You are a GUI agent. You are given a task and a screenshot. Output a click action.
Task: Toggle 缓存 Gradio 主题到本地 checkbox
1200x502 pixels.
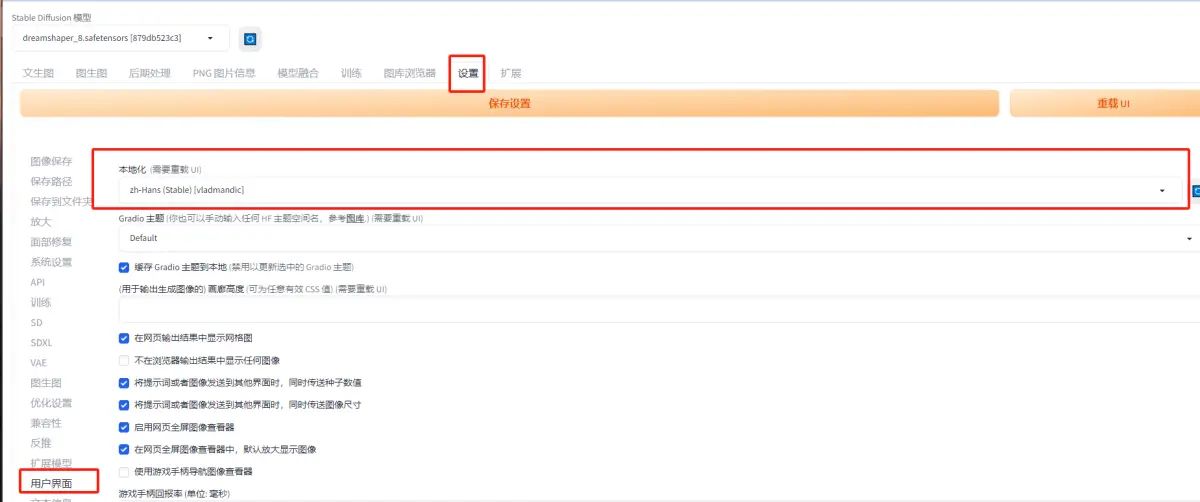point(124,268)
